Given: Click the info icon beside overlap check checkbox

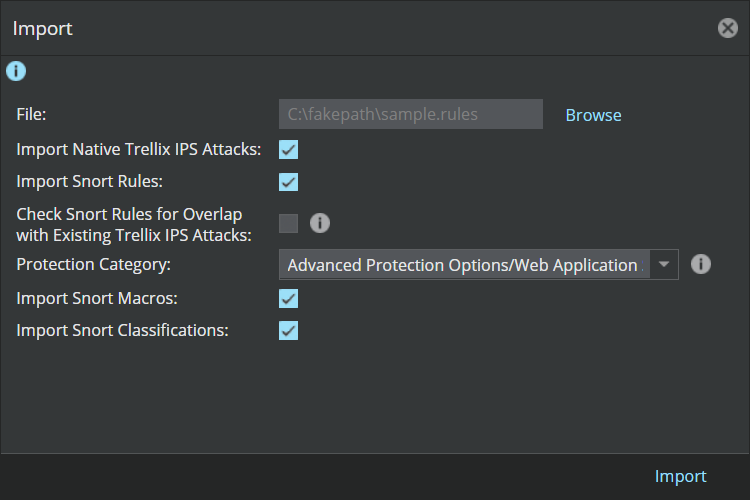Looking at the screenshot, I should pos(320,223).
